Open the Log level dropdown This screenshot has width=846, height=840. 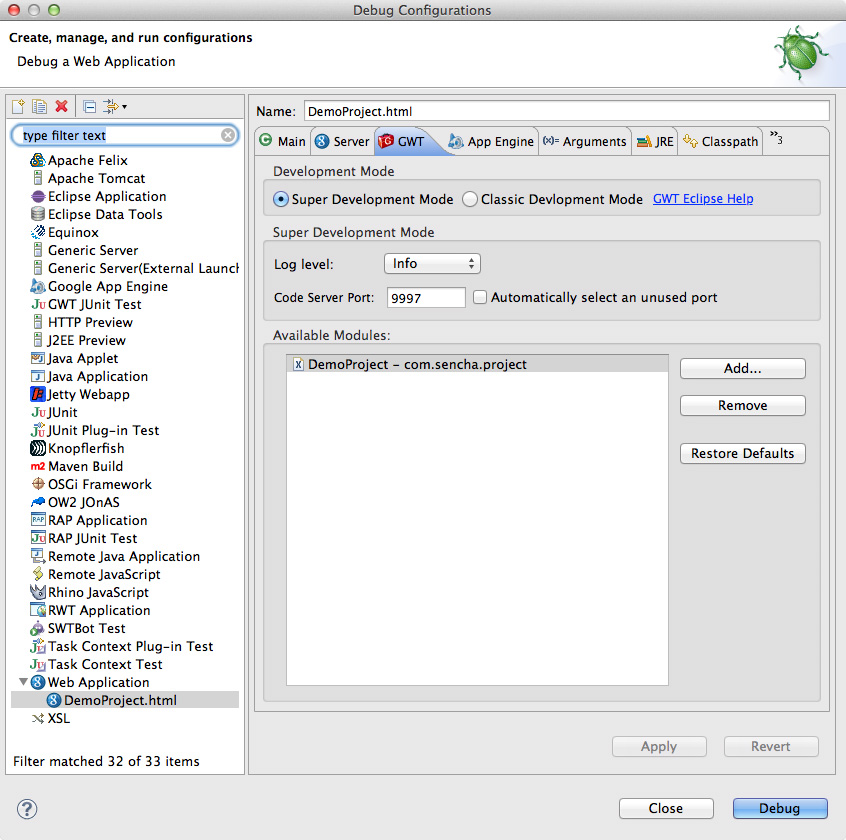click(x=432, y=263)
